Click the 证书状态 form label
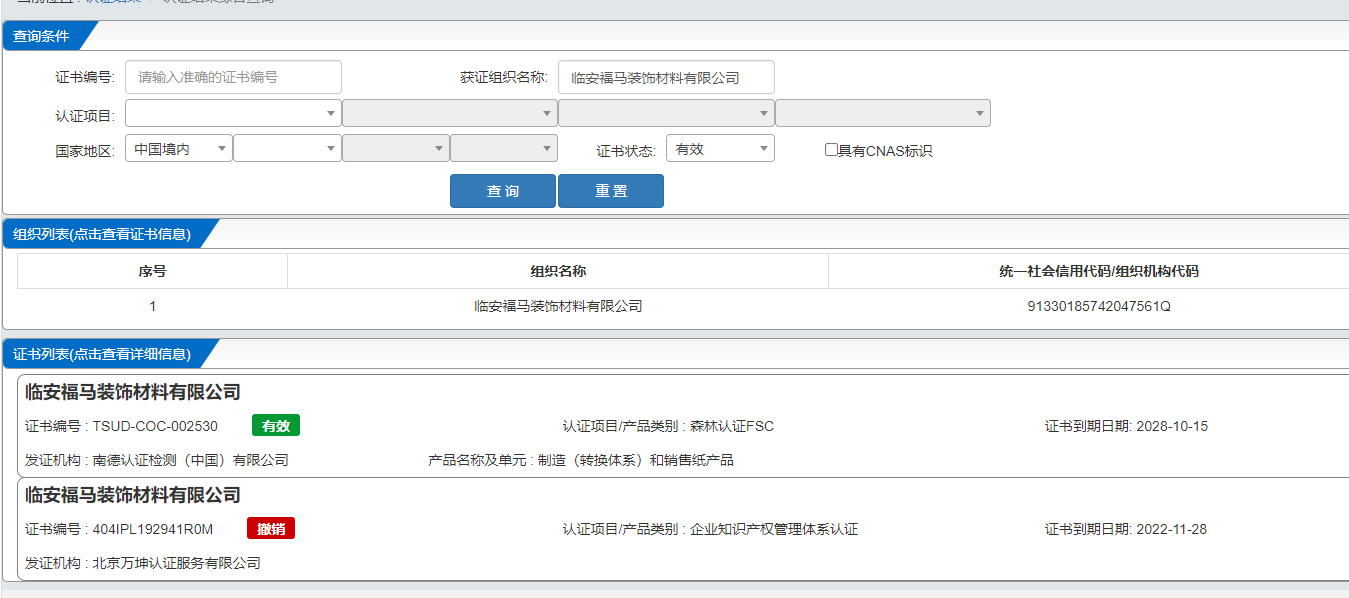The width and height of the screenshot is (1349, 598). [x=626, y=151]
